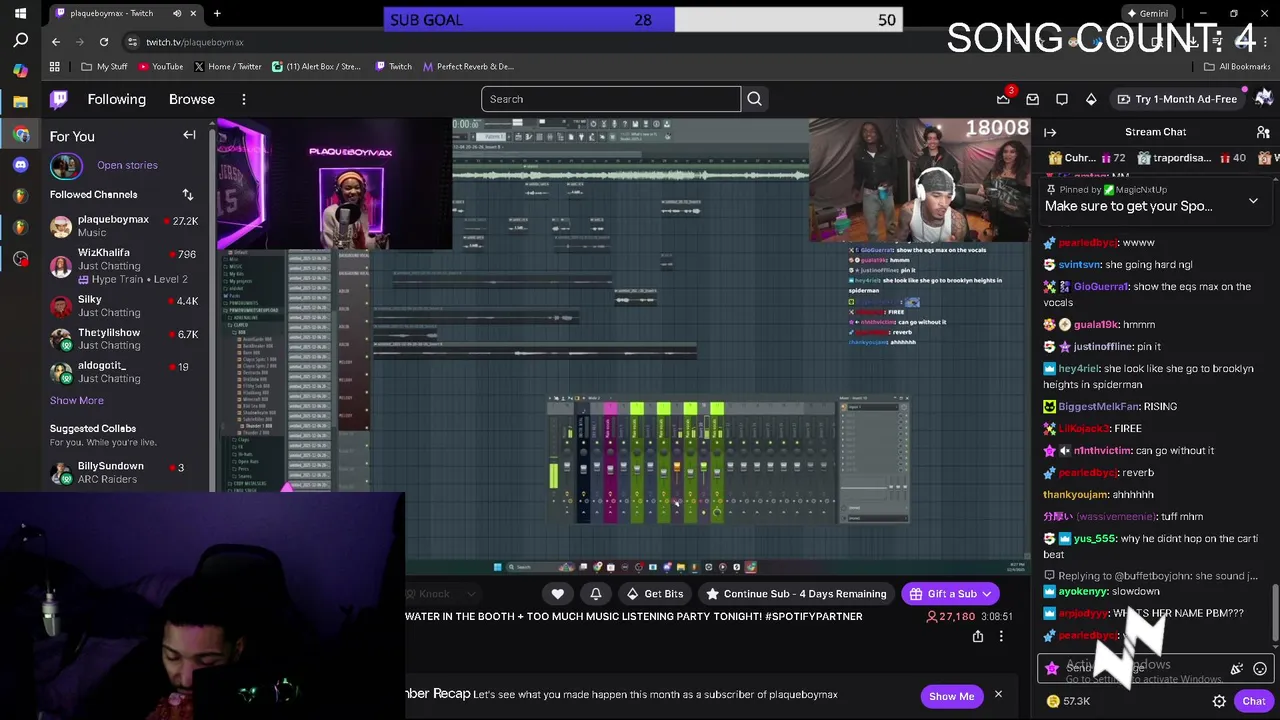1280x720 pixels.
Task: Open Silky channel in sidebar
Action: (125, 306)
